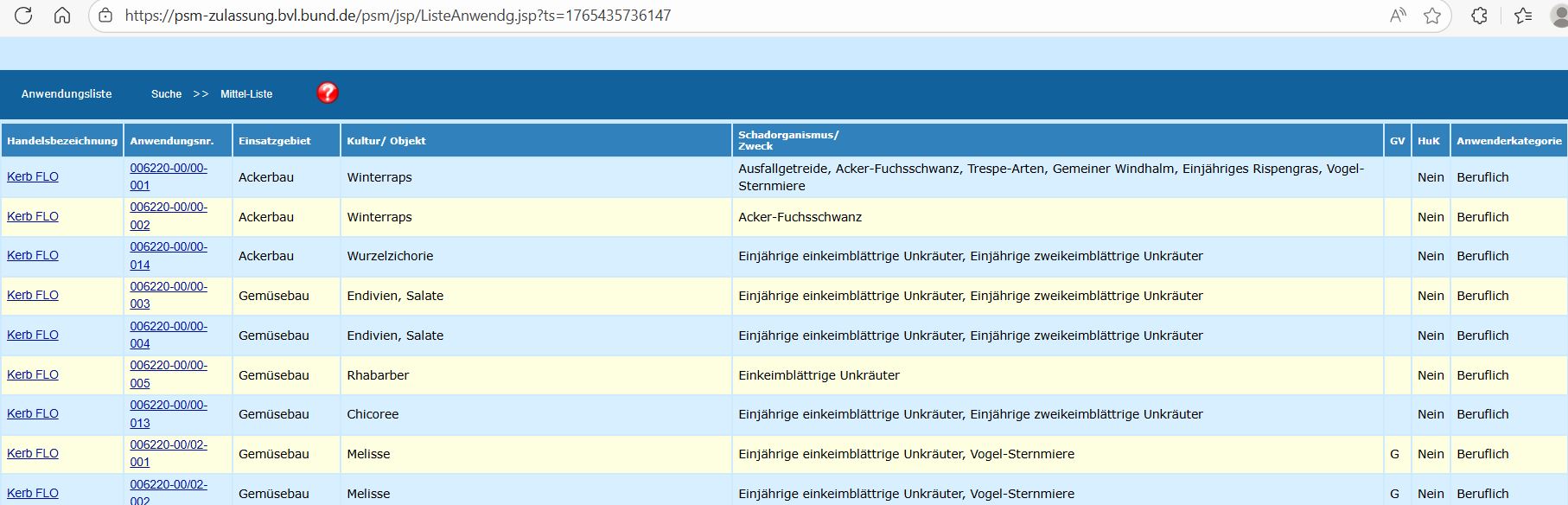Image resolution: width=1568 pixels, height=505 pixels.
Task: Click the red question mark help icon
Action: [x=328, y=93]
